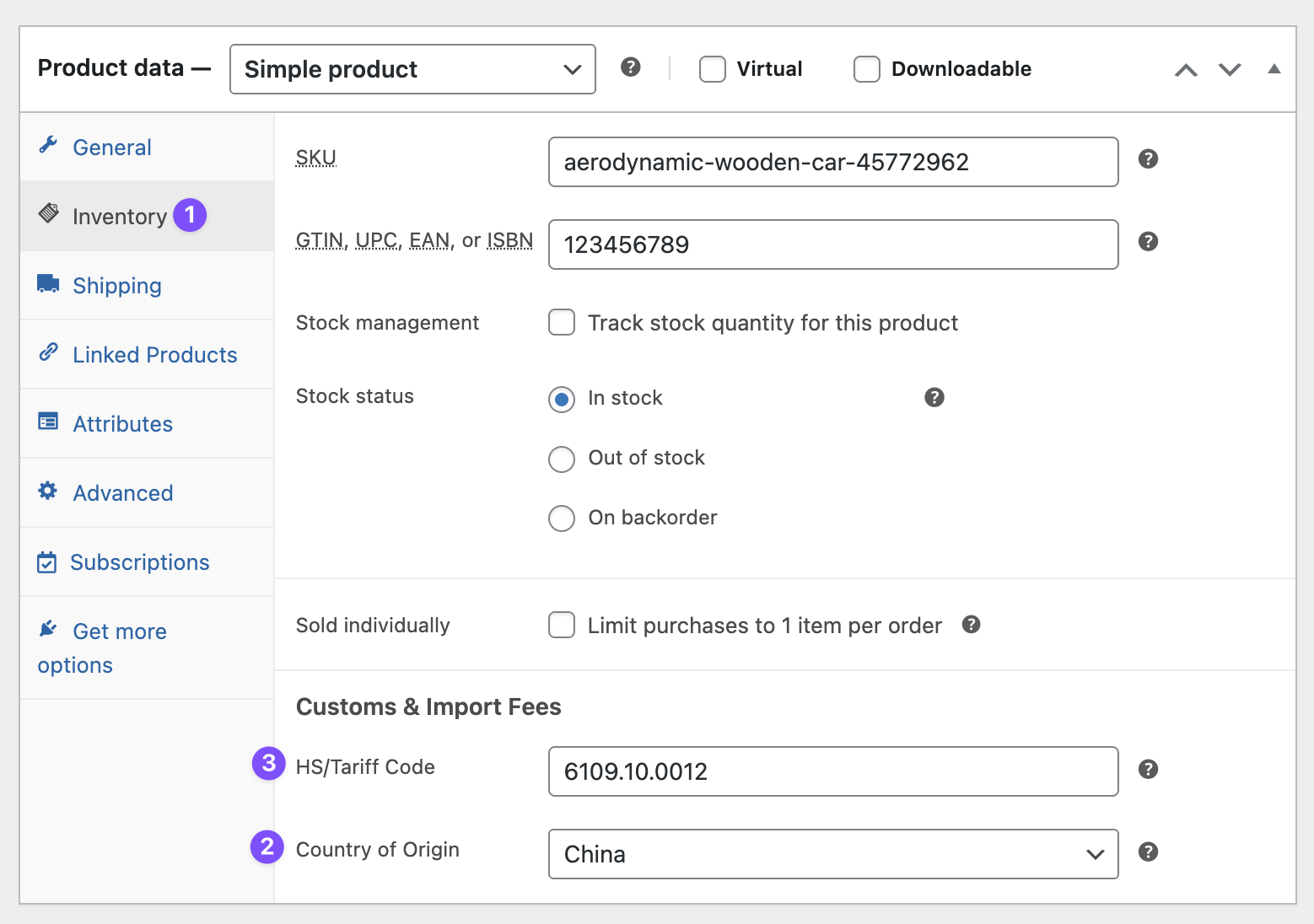Open the Country of Origin dropdown
1314x924 pixels.
833,854
